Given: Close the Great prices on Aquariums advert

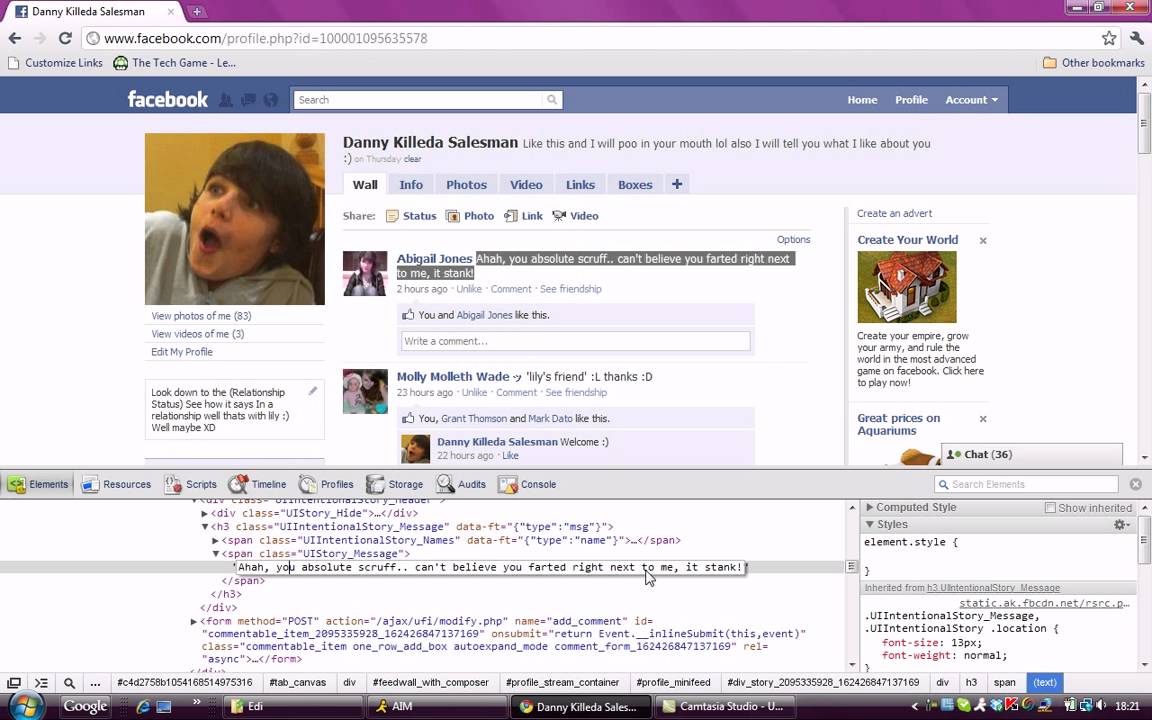Looking at the screenshot, I should point(983,419).
